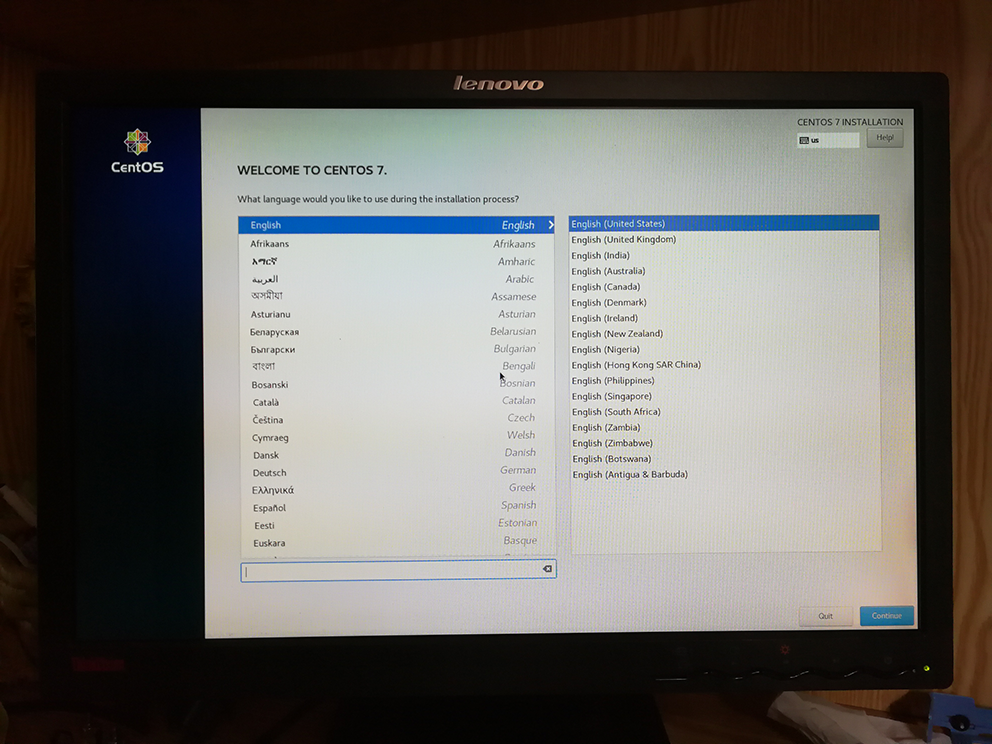
Task: Pick Ελληνικά Greek language row
Action: tap(396, 489)
